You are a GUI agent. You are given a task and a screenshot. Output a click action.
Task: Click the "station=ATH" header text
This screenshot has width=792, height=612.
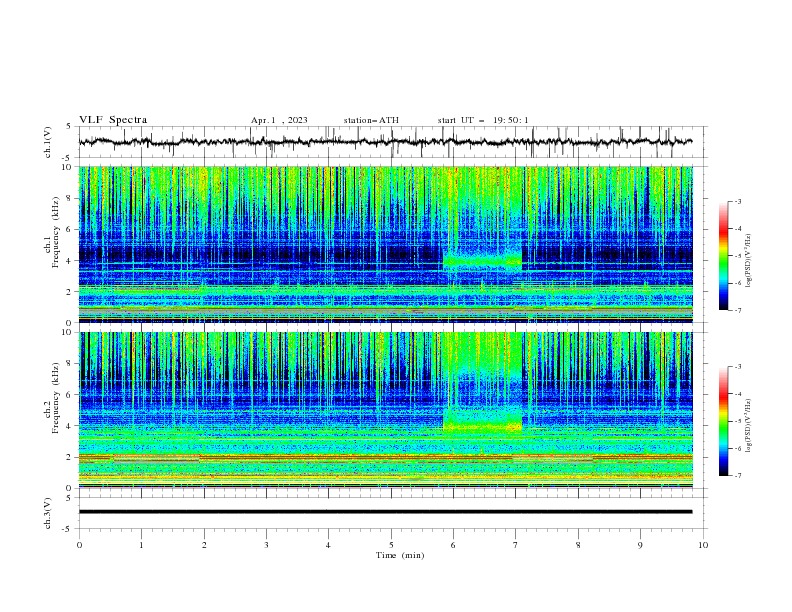(x=371, y=120)
